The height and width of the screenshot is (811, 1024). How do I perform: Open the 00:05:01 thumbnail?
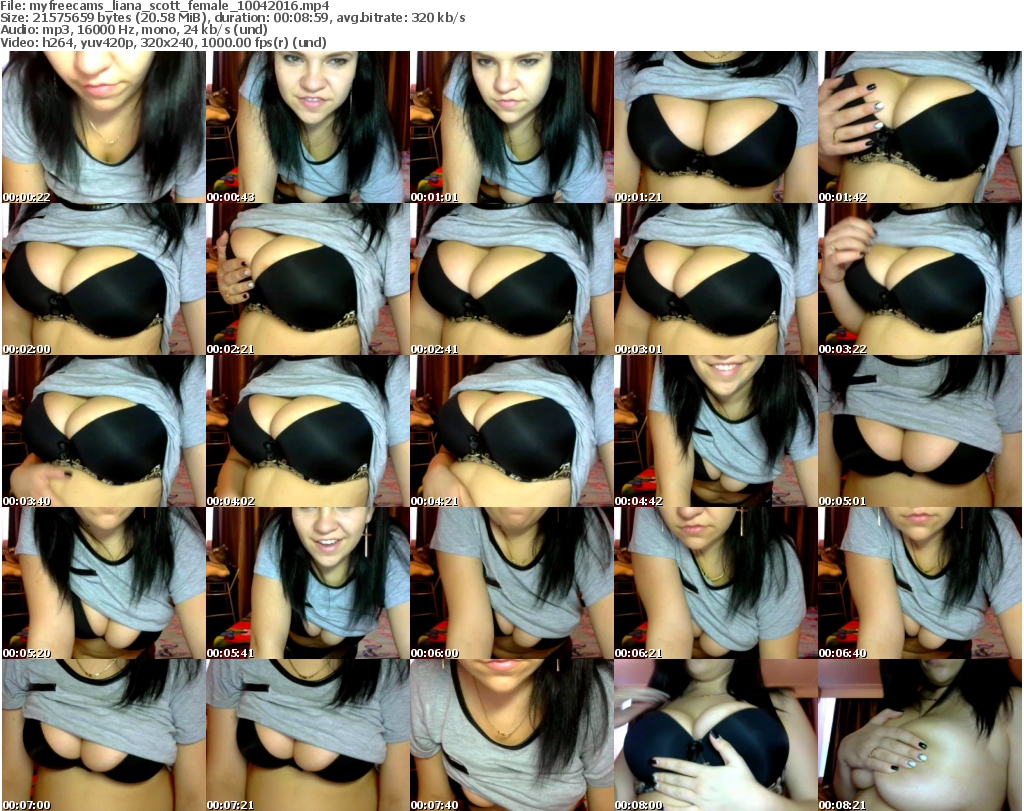pos(920,431)
